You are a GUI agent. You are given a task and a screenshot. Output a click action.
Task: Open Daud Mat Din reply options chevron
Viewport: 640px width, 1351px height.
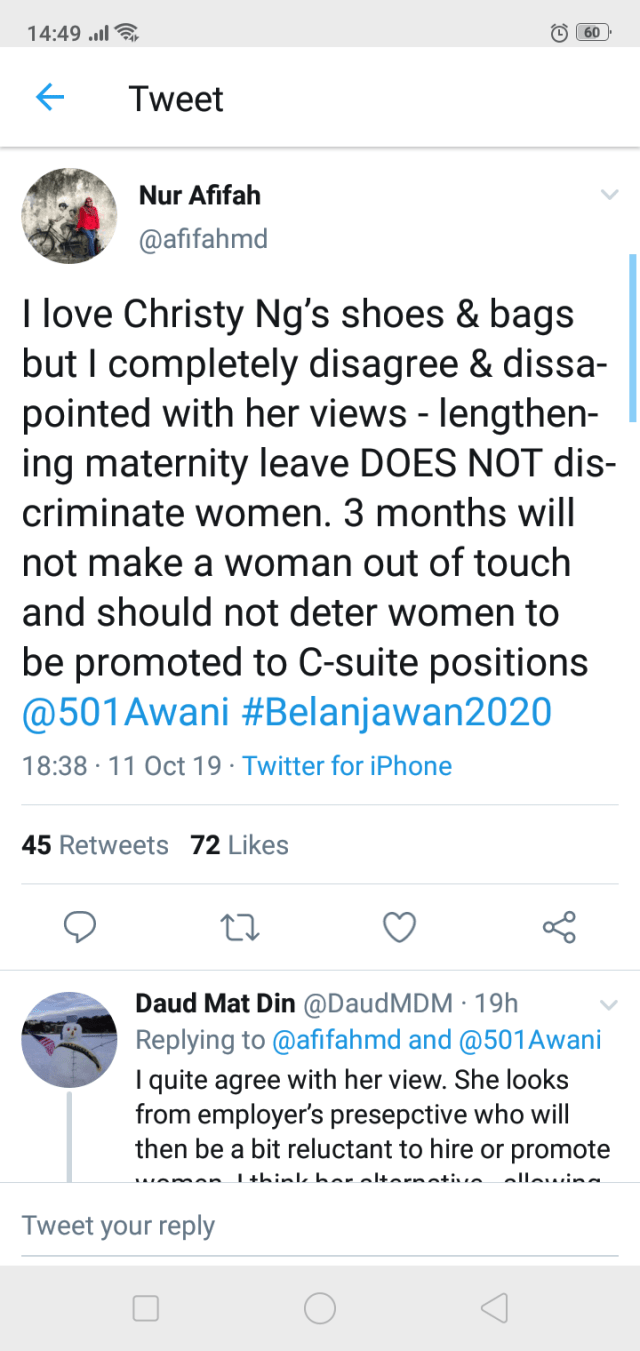click(609, 1004)
